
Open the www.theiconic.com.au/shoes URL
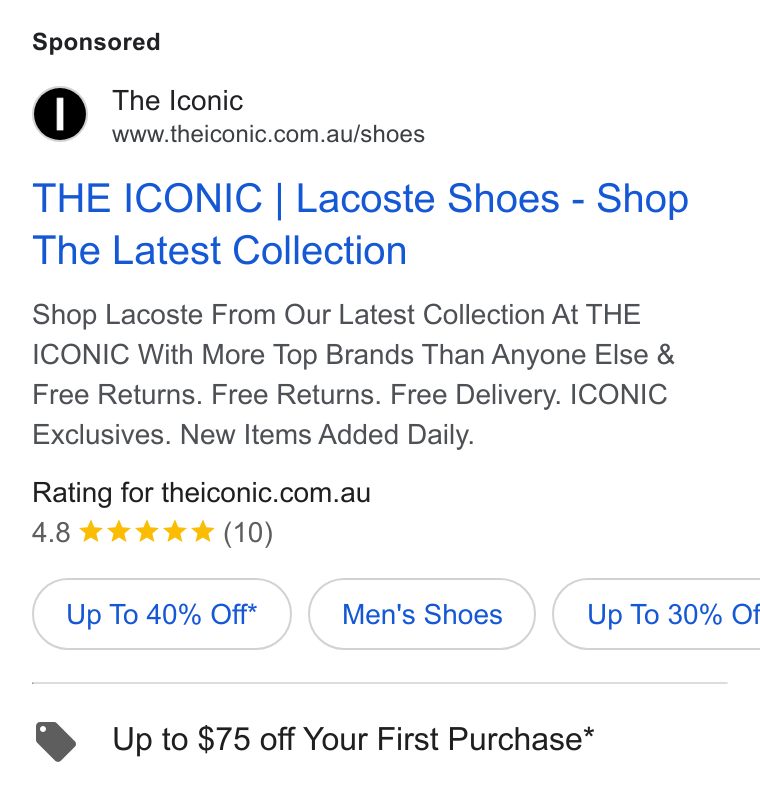268,135
